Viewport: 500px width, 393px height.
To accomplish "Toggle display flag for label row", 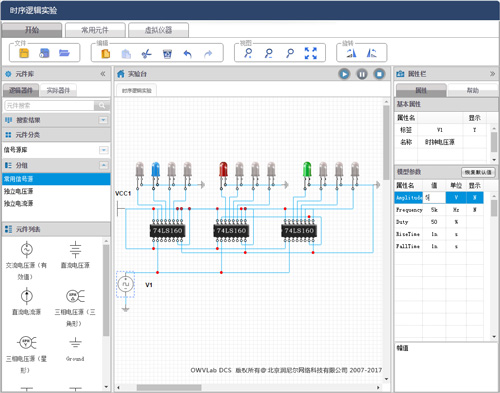I will point(475,130).
